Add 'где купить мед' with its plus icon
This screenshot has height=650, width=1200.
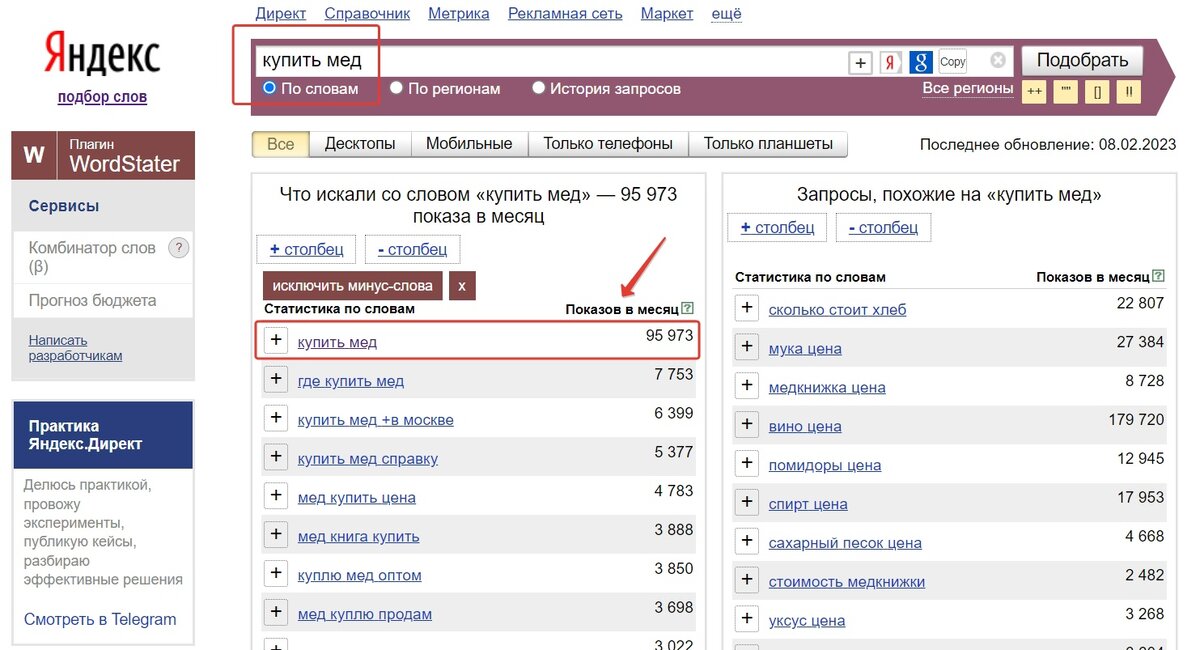pos(276,379)
